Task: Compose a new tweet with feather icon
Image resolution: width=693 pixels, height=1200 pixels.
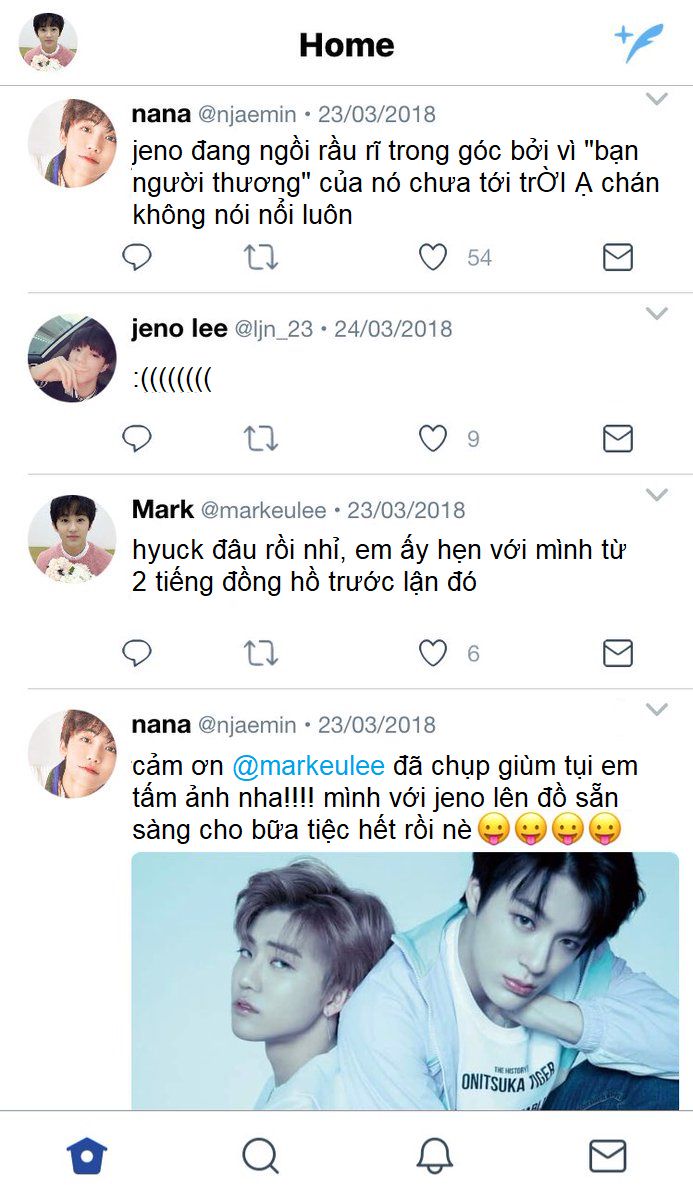Action: pos(639,42)
